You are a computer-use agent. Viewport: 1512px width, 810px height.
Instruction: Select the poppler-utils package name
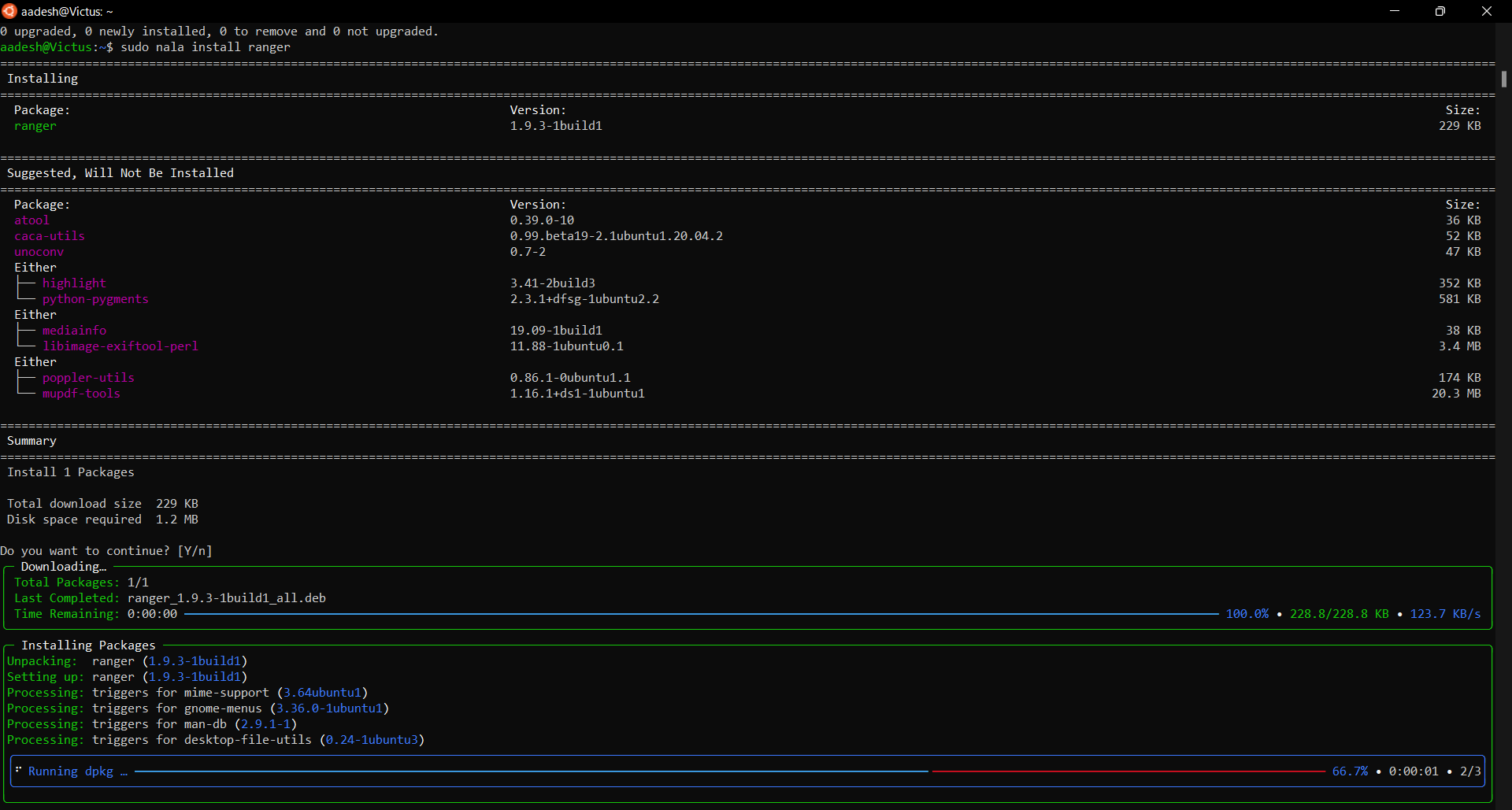click(x=88, y=378)
